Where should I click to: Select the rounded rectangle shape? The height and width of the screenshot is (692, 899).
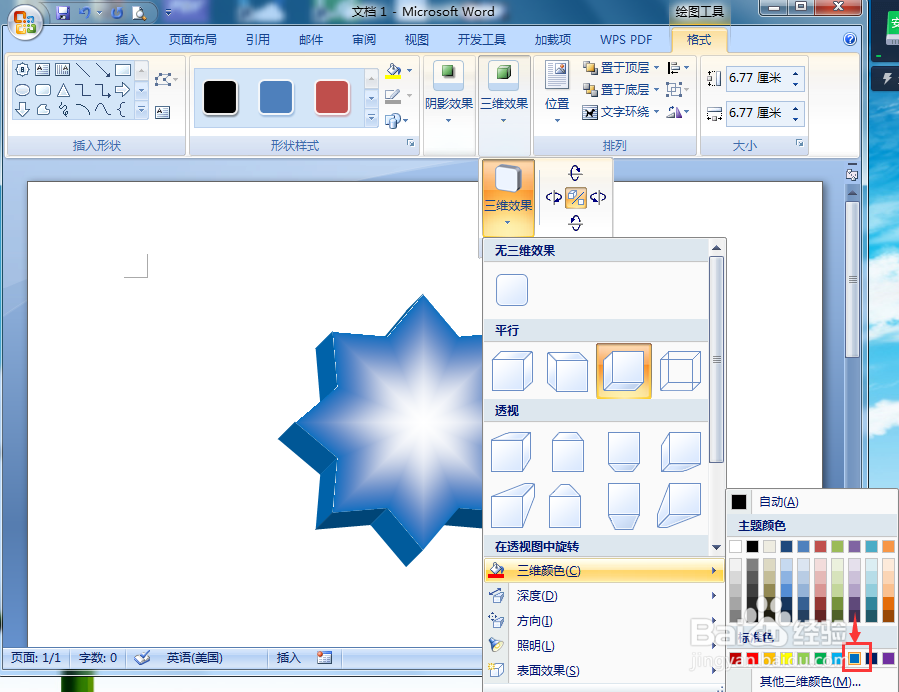(43, 89)
